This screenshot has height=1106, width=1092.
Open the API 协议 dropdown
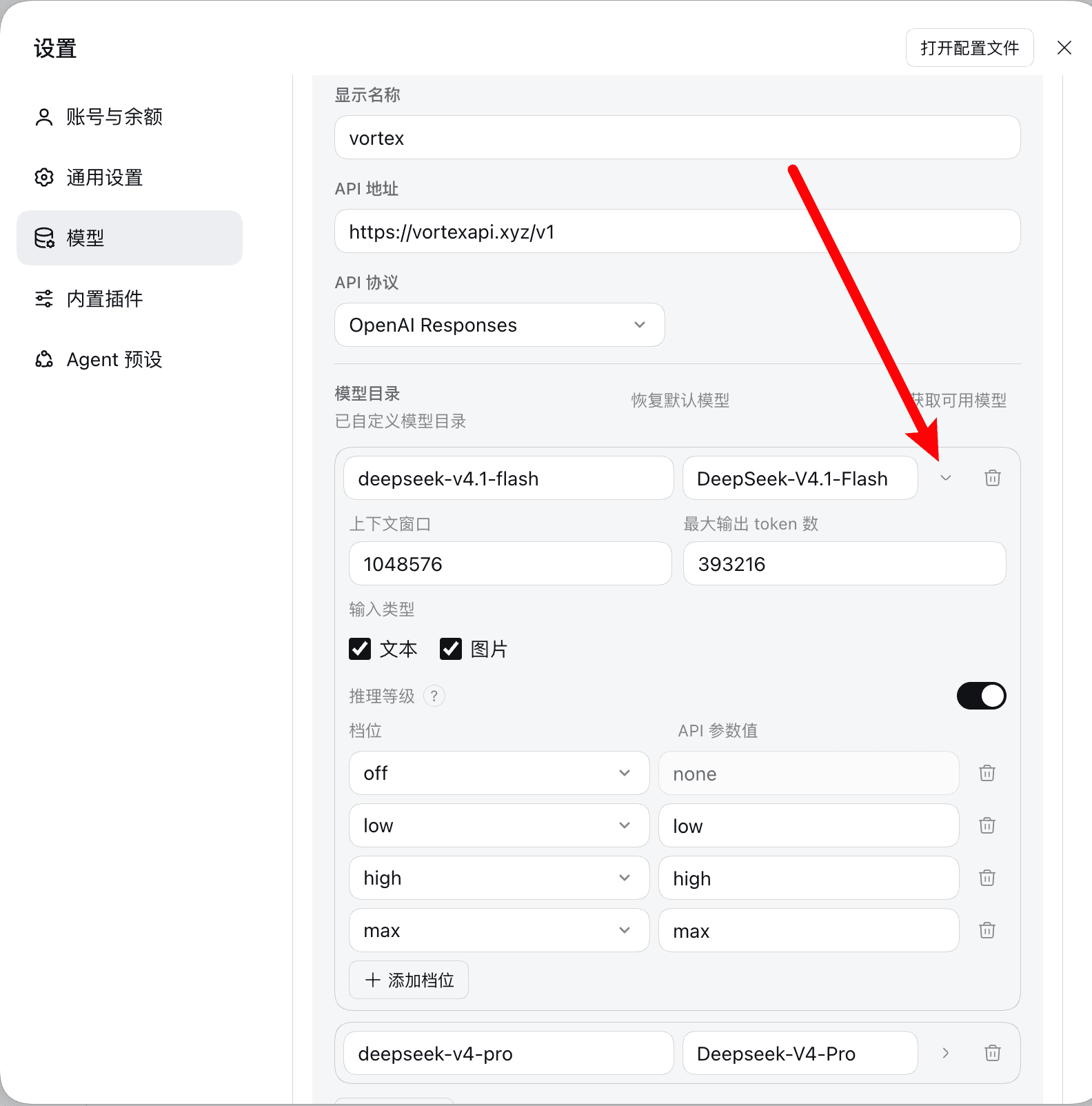(x=500, y=325)
